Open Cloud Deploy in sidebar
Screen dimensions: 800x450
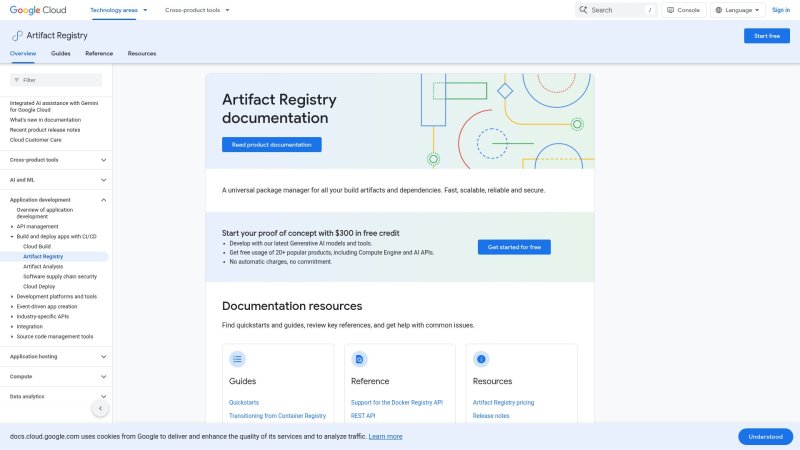39,287
